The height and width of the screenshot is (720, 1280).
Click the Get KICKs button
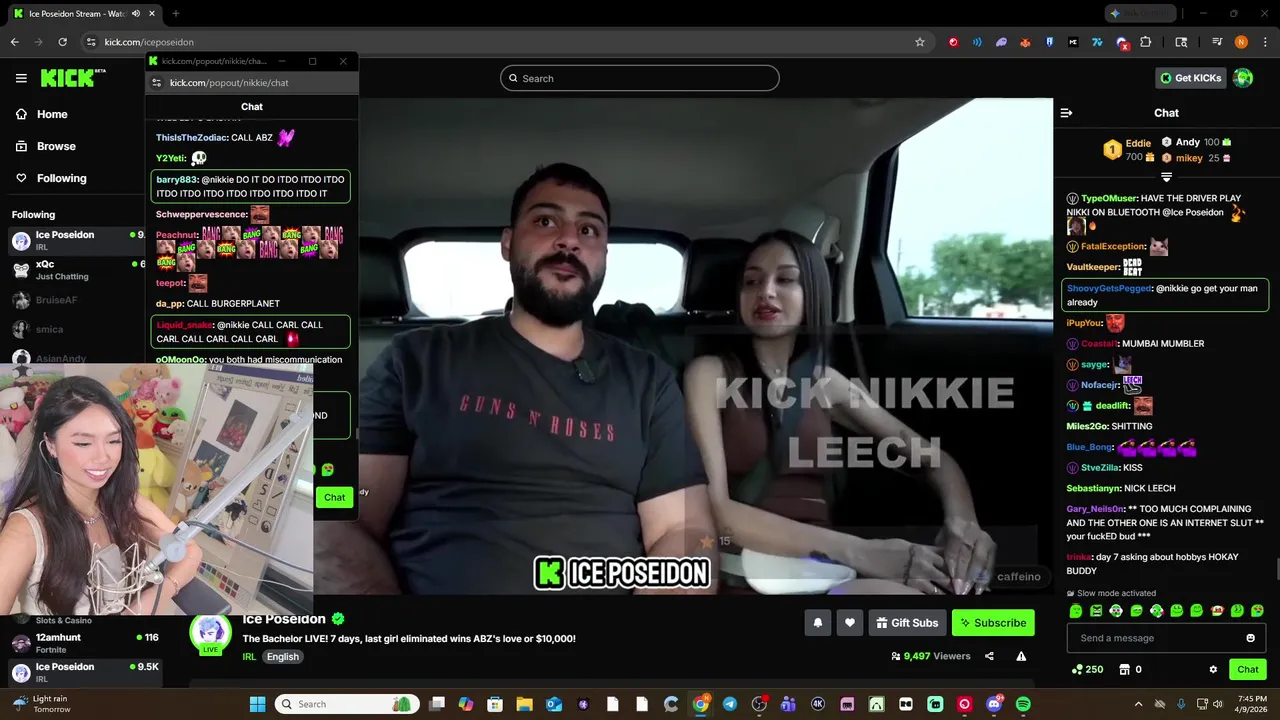[1190, 78]
